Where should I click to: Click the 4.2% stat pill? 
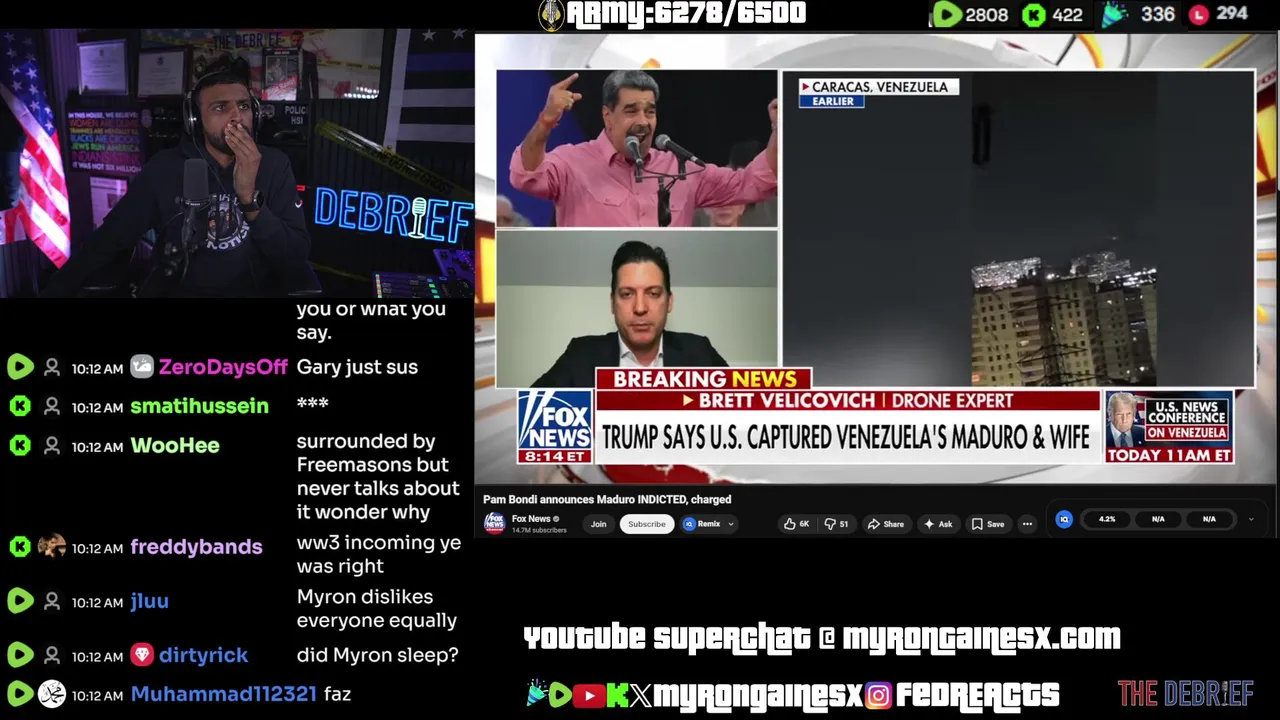(x=1107, y=519)
